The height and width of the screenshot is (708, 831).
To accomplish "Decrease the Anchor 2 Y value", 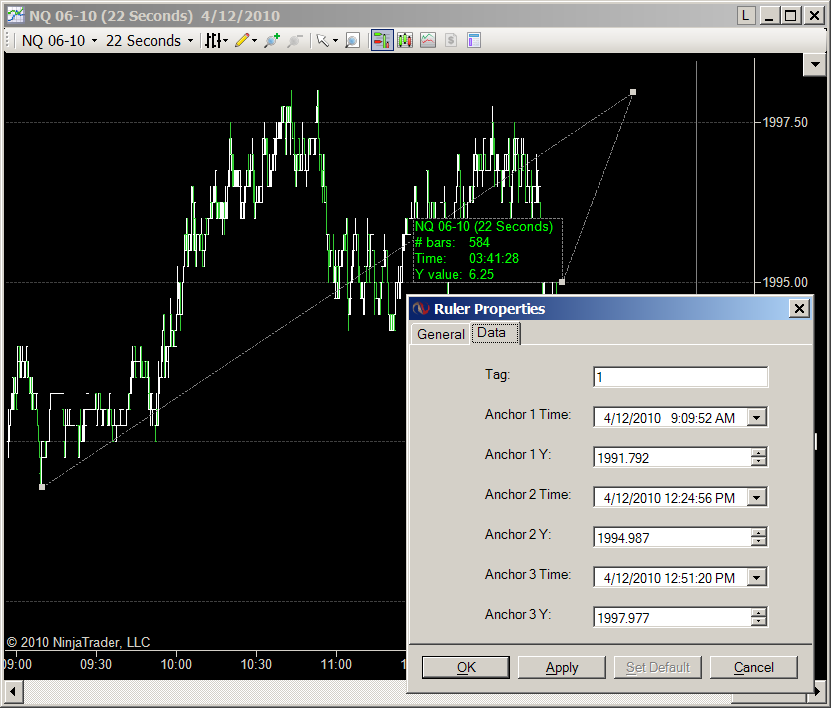I will click(759, 542).
